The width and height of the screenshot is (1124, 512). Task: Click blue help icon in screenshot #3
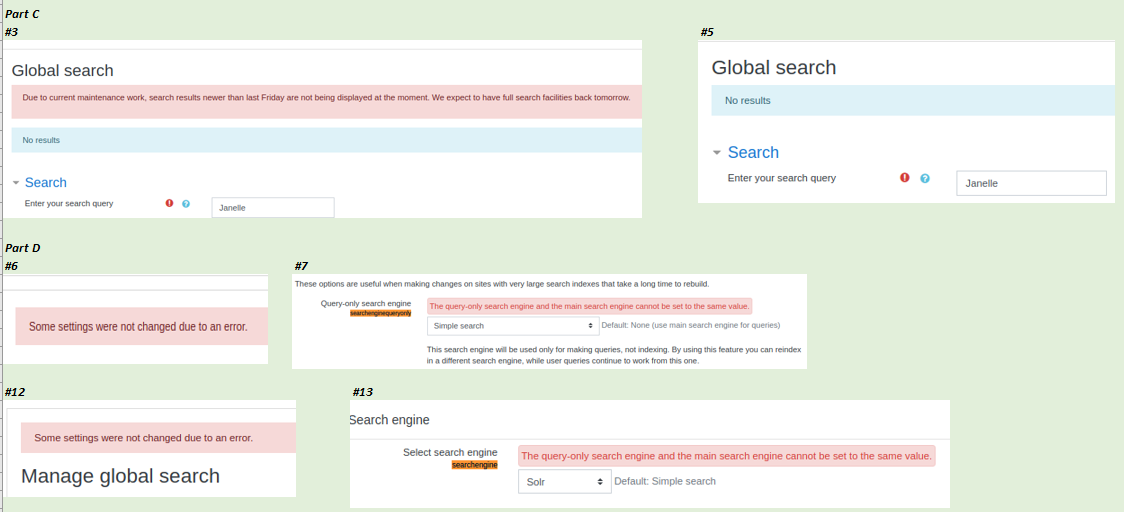pos(186,204)
